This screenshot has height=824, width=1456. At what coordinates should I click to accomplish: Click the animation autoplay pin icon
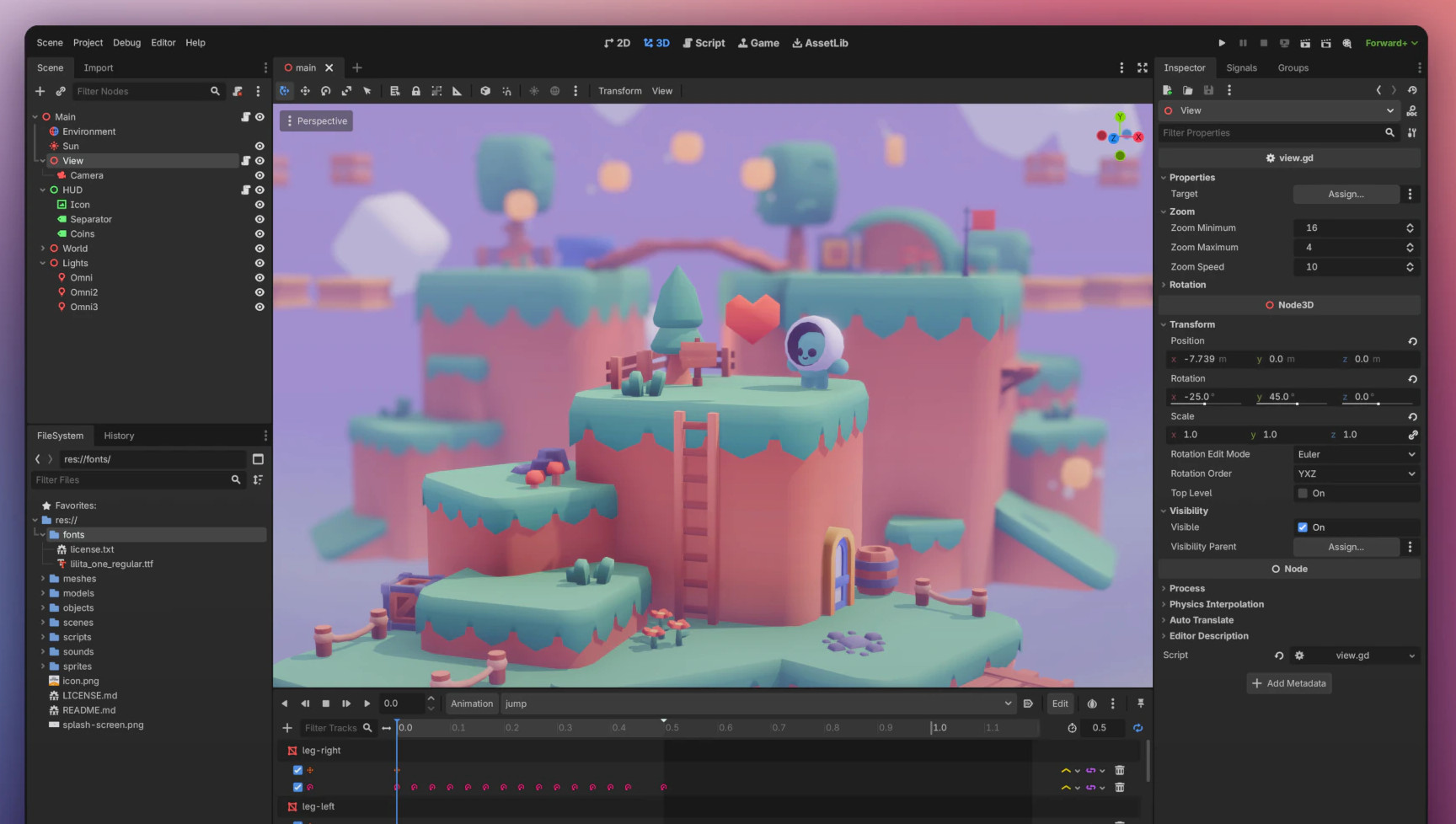pos(1141,704)
